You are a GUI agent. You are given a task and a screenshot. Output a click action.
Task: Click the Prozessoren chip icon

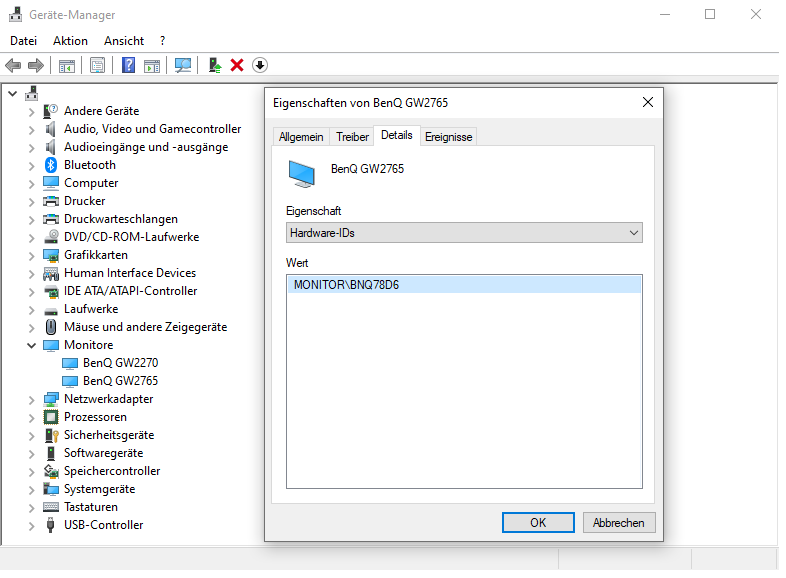tap(51, 417)
